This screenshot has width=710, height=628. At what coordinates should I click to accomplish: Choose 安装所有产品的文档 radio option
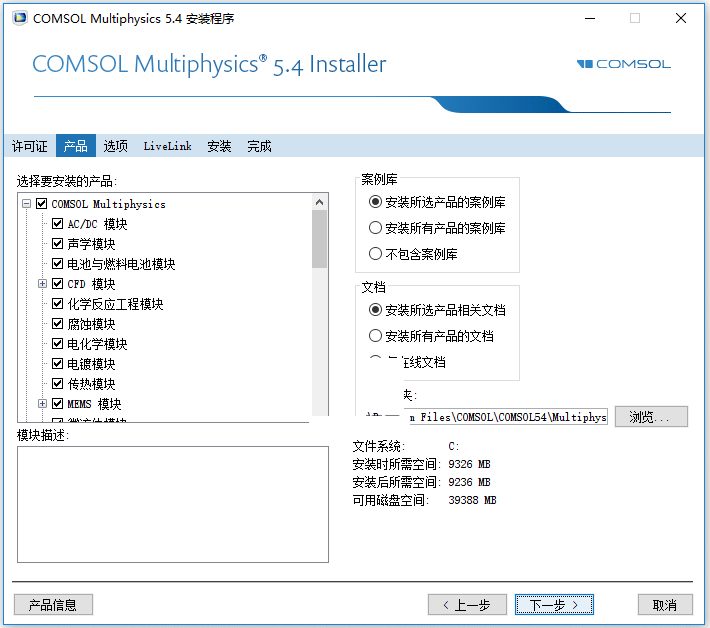point(375,336)
